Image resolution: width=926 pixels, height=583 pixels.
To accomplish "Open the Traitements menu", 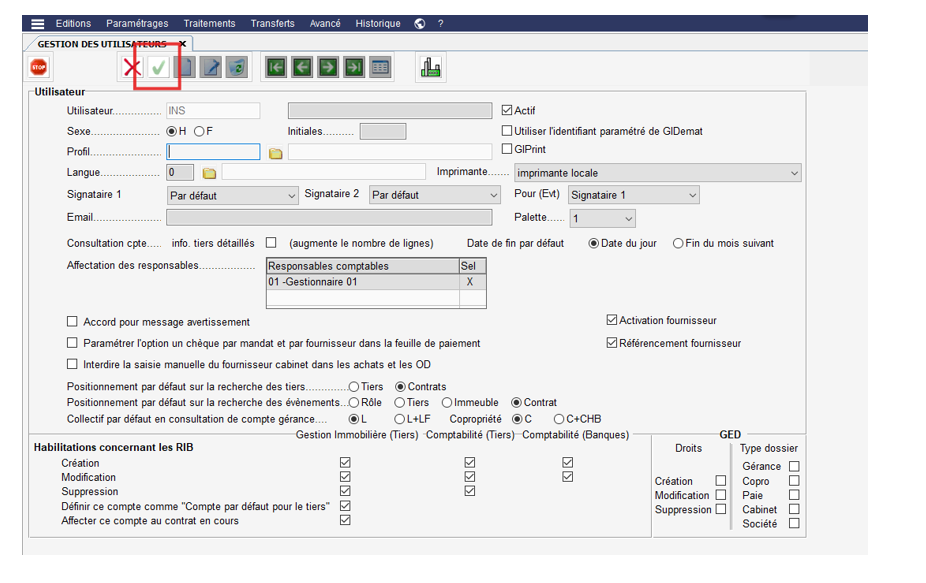I will (209, 23).
